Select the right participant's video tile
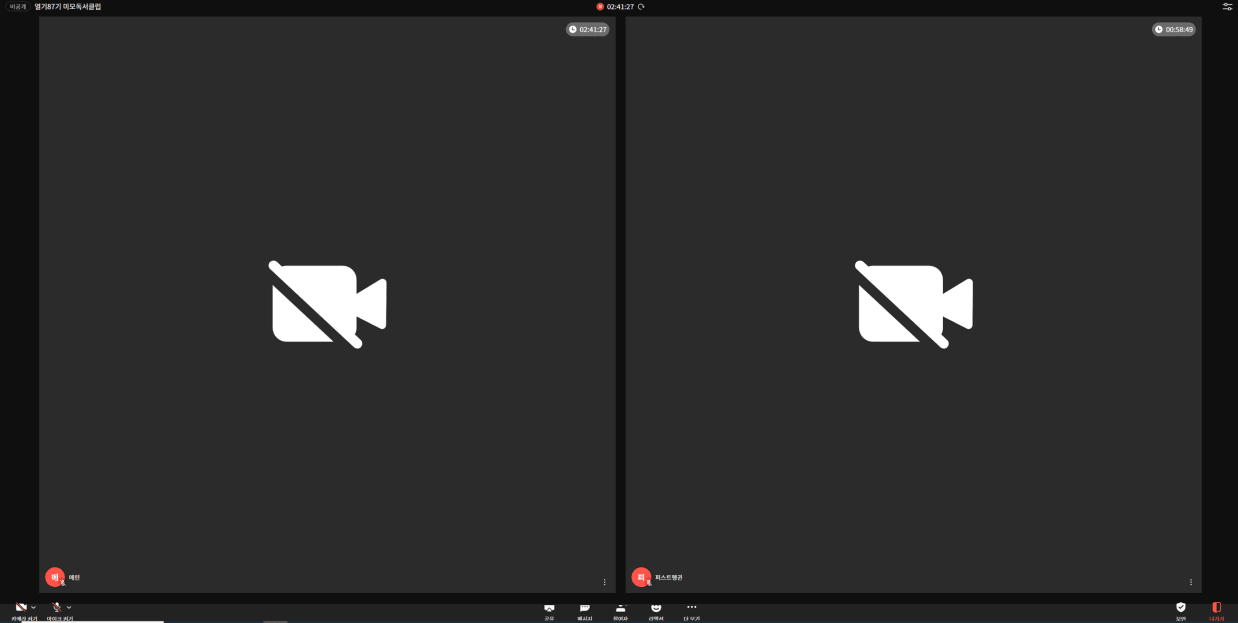This screenshot has width=1238, height=623. tap(914, 305)
